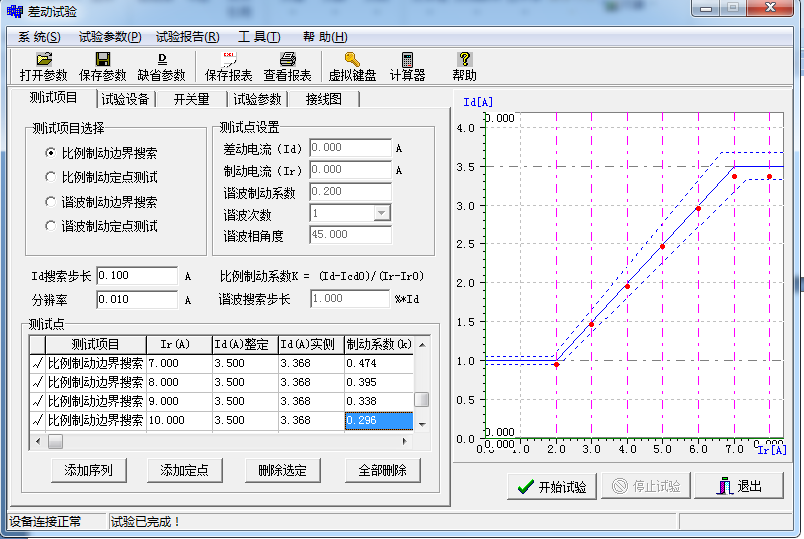Open the 试验报告(R) menu
Viewport: 804px width, 539px height.
(186, 37)
